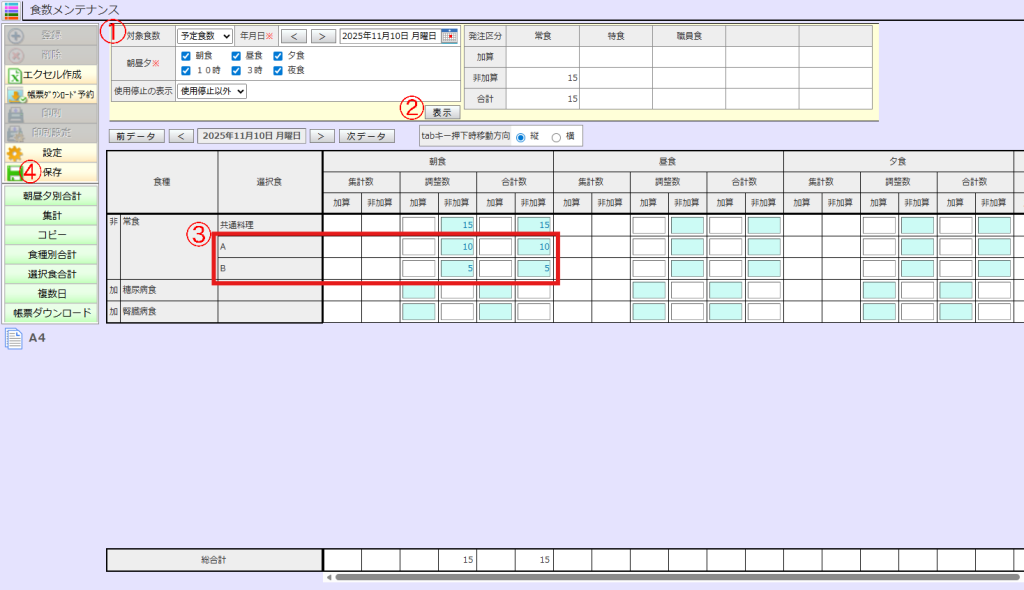Screen dimensions: 1024x590
Task: Open the 朝昼夕別合計 side menu item
Action: click(x=50, y=196)
